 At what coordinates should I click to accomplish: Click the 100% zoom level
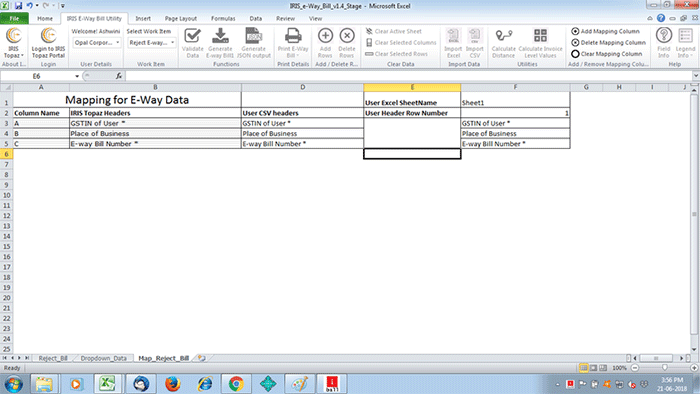coord(619,368)
